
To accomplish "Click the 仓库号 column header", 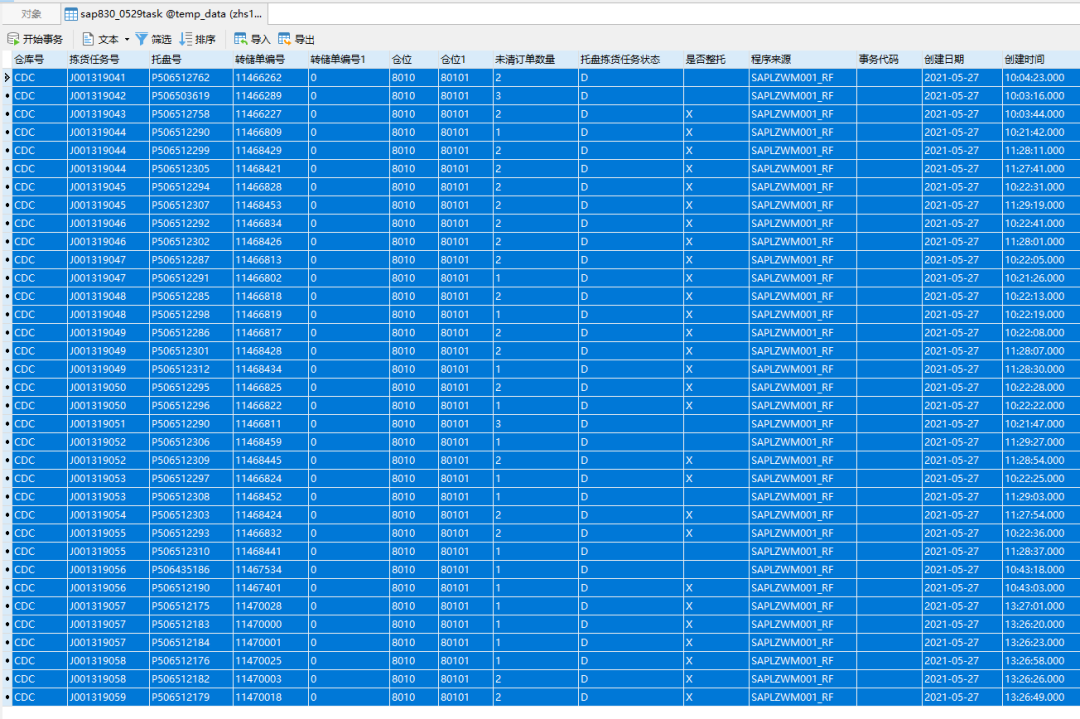I will tap(39, 60).
